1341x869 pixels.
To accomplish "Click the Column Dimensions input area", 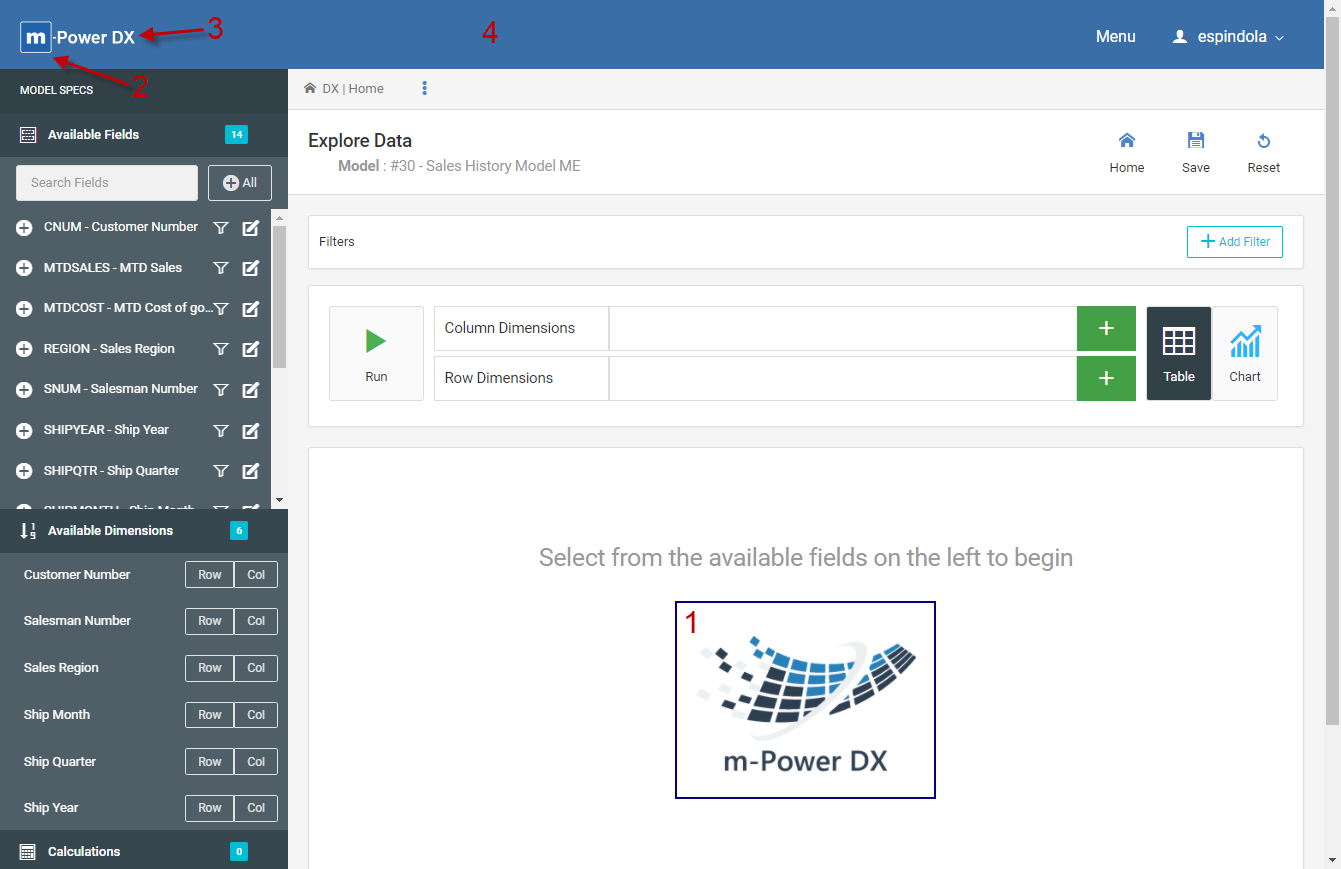I will coord(843,328).
